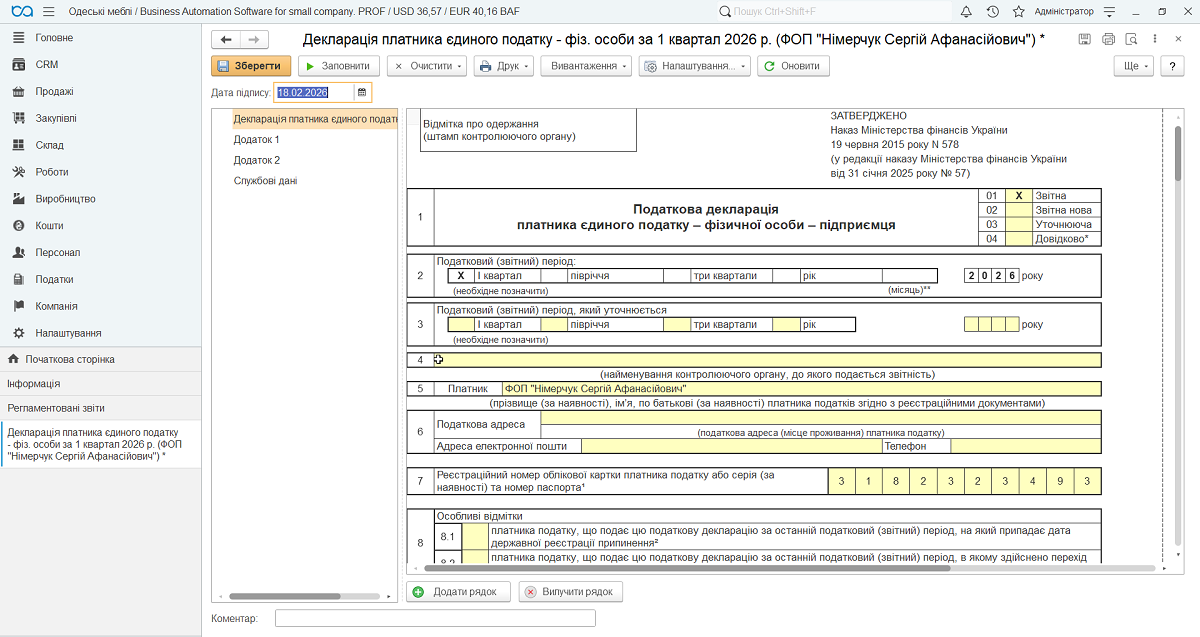Open the history clock icon
Image resolution: width=1200 pixels, height=637 pixels.
coord(992,11)
